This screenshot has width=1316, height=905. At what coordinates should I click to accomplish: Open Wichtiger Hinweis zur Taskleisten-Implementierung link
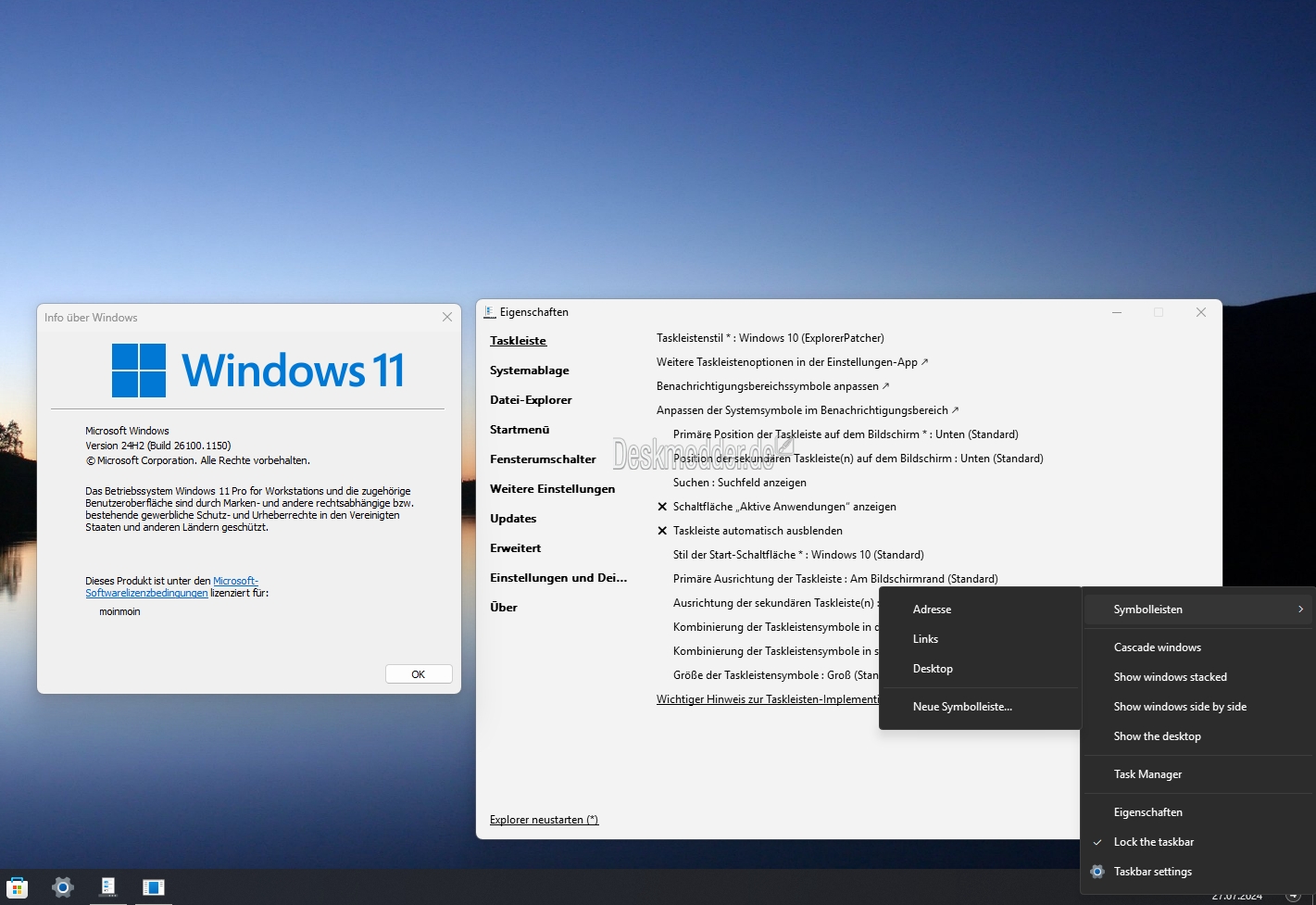(768, 699)
